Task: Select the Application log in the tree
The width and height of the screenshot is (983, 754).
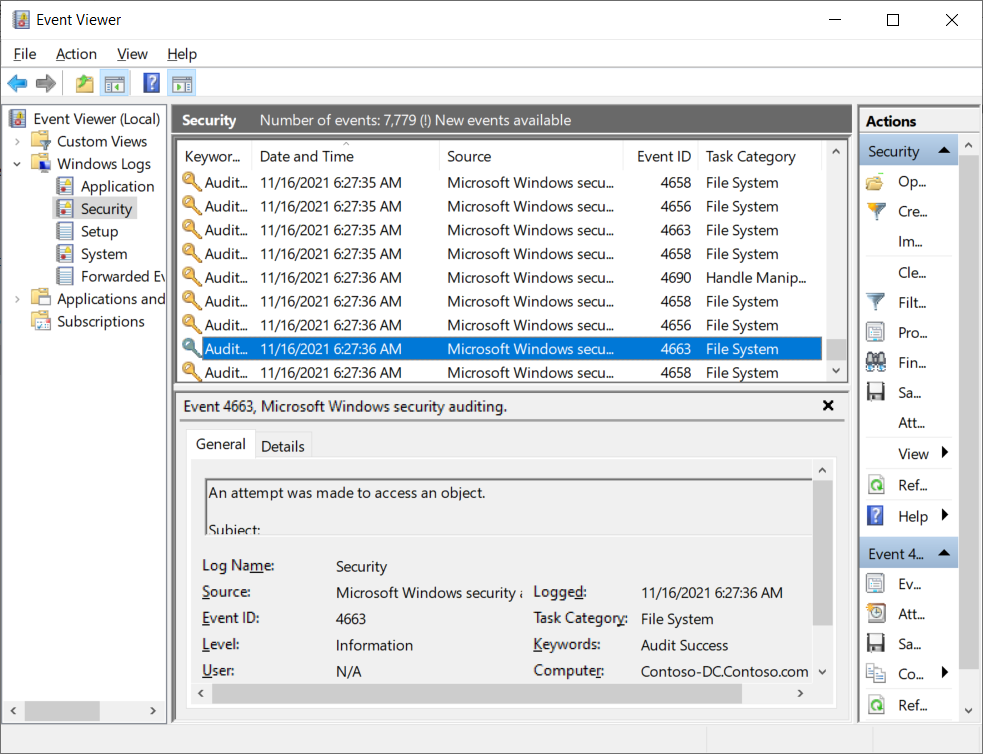Action: (x=117, y=186)
